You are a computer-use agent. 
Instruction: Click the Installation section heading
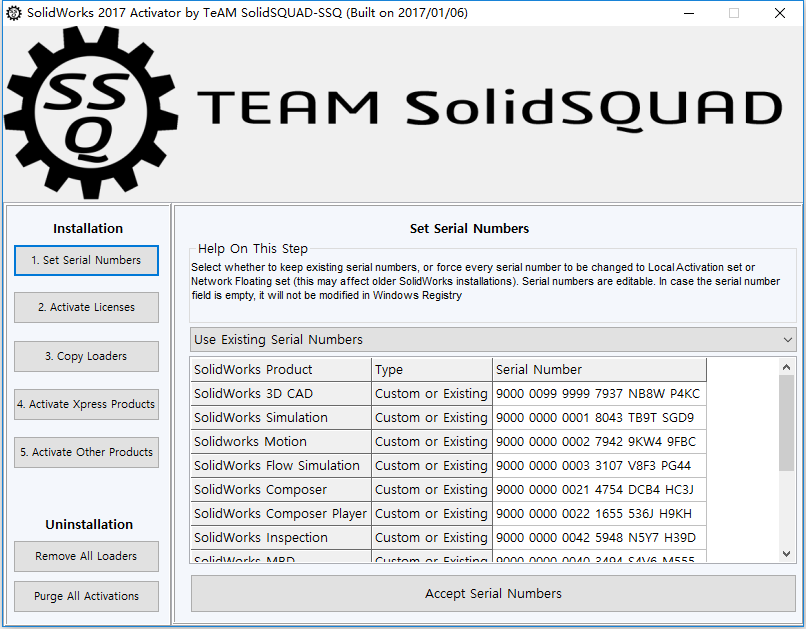coord(88,229)
